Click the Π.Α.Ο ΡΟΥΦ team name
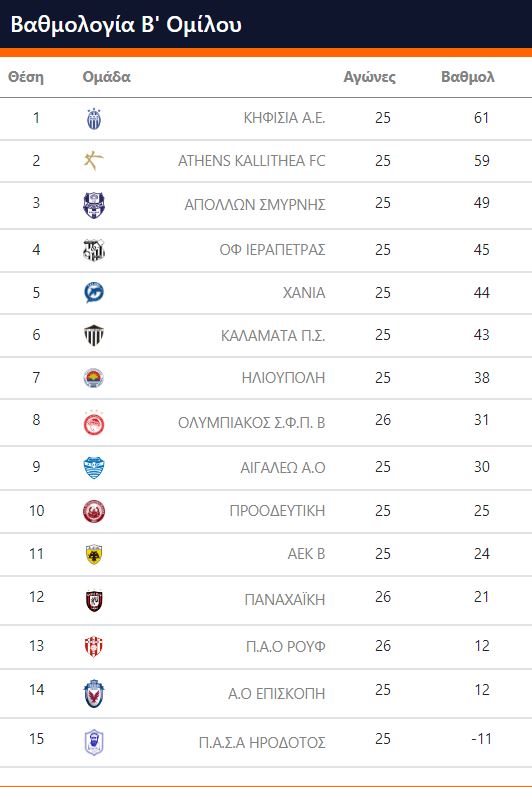Screen dimensions: 532x787 [x=286, y=647]
